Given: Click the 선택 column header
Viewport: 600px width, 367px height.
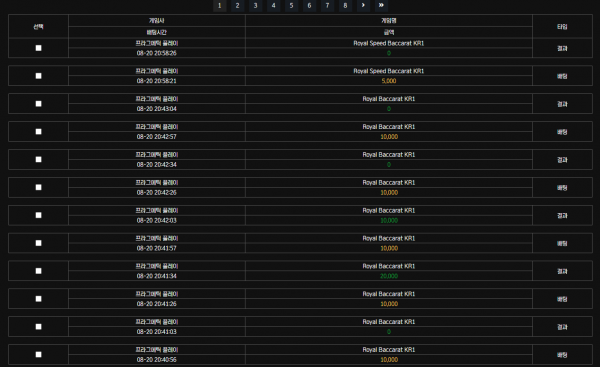Looking at the screenshot, I should pyautogui.click(x=38, y=26).
